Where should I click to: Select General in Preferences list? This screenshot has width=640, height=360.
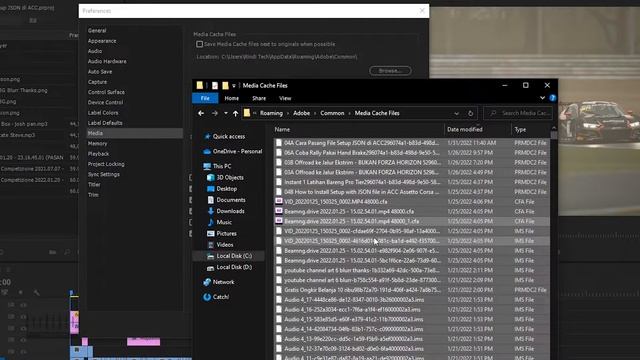pyautogui.click(x=97, y=31)
